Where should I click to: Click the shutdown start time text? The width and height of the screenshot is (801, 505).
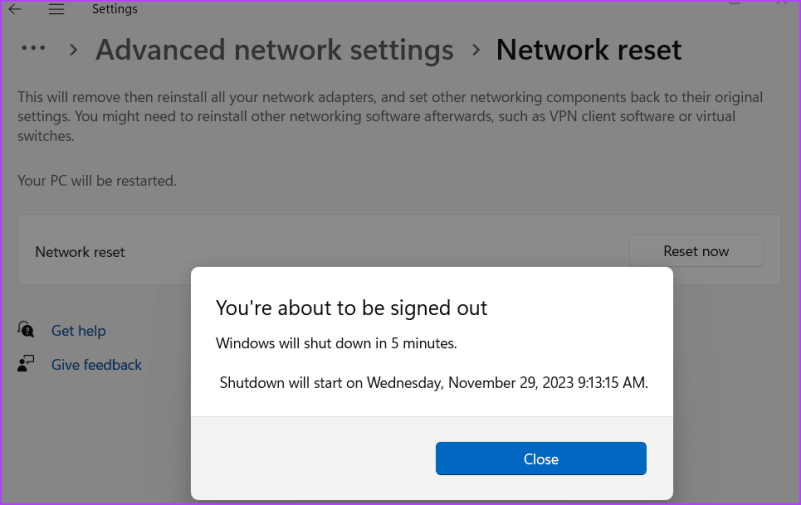(433, 382)
